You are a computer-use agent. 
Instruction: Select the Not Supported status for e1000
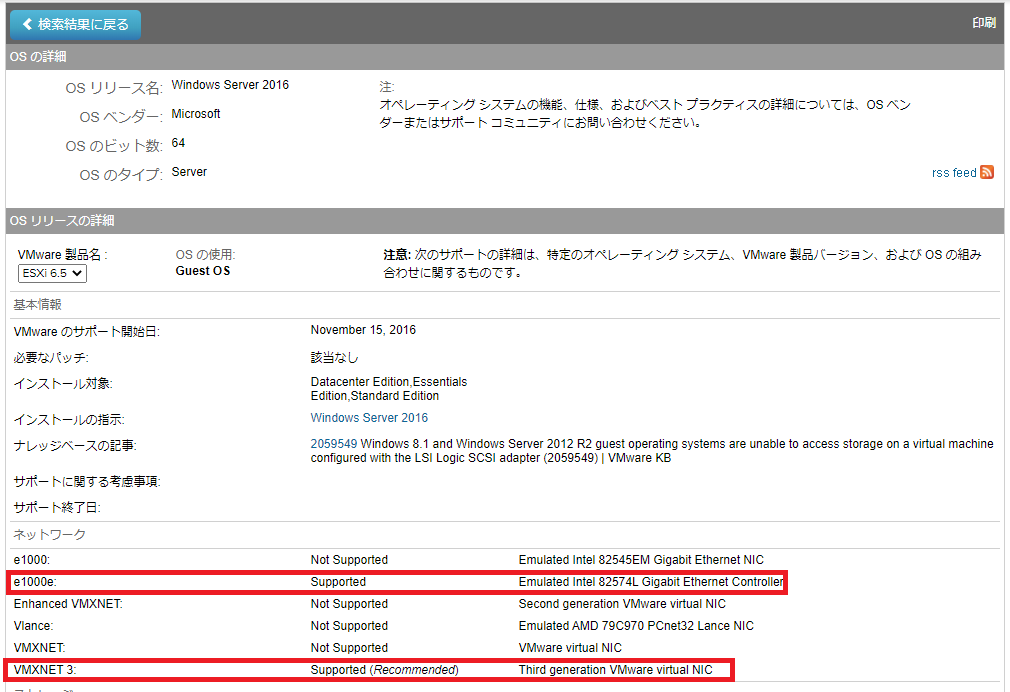click(x=349, y=560)
